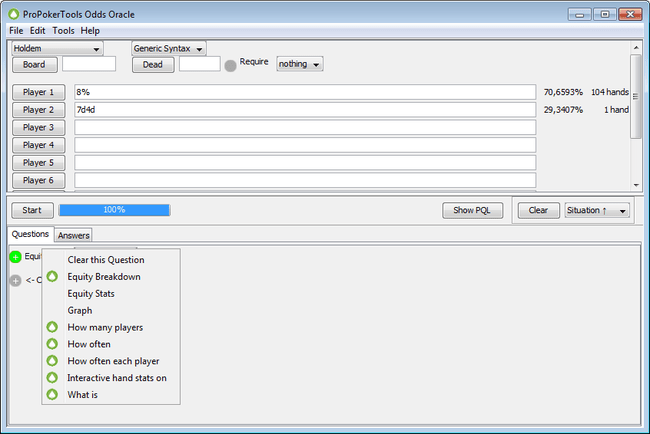The width and height of the screenshot is (650, 434).
Task: Click the 100% progress bar
Action: coord(114,210)
